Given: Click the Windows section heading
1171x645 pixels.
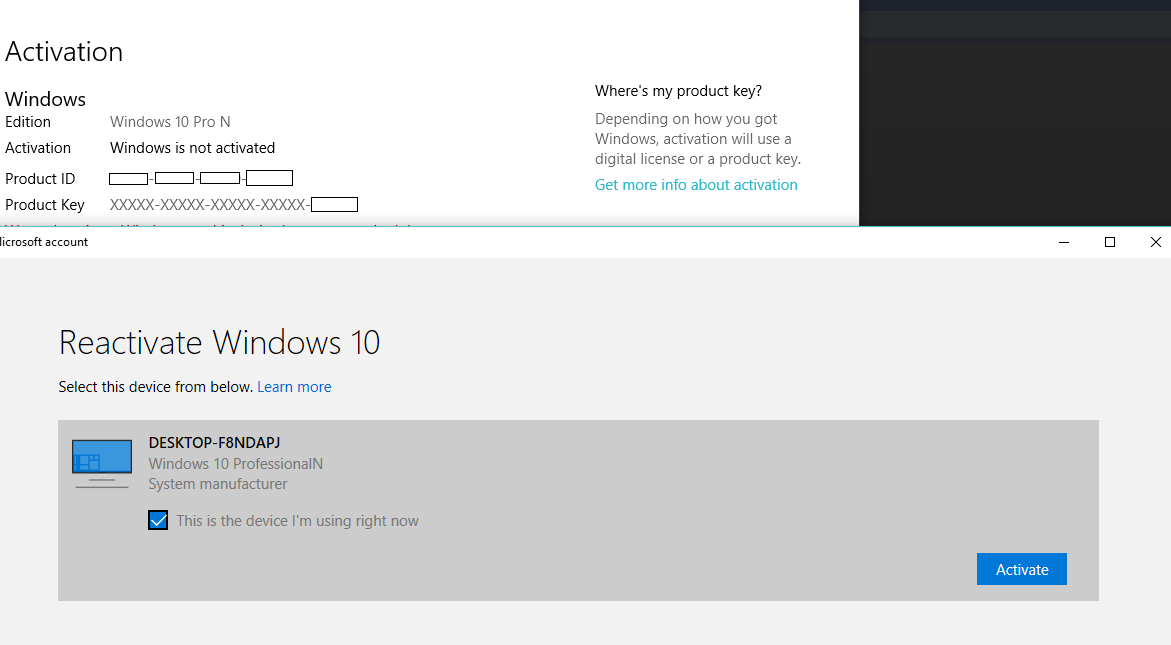Looking at the screenshot, I should (46, 99).
